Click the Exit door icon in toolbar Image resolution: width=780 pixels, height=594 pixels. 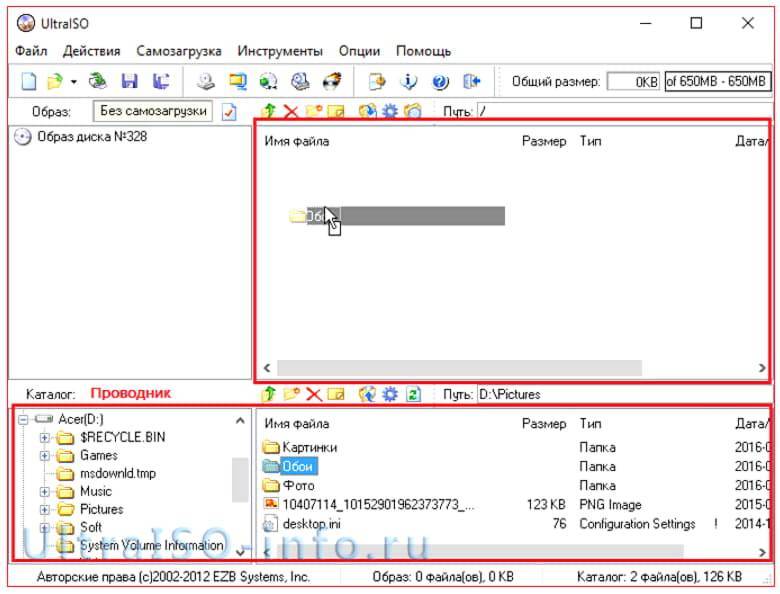coord(472,81)
